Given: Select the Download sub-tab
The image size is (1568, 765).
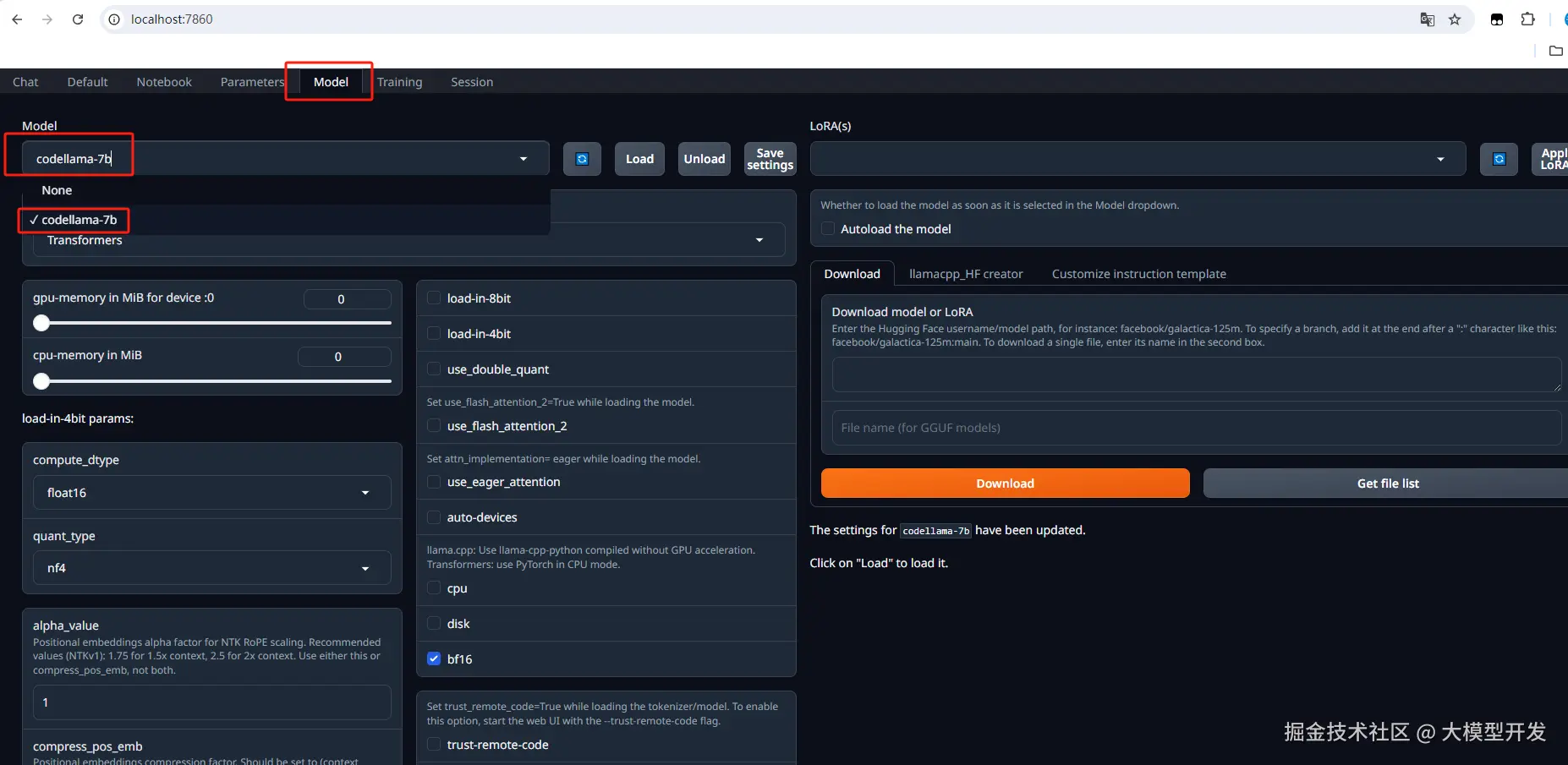Looking at the screenshot, I should (853, 274).
